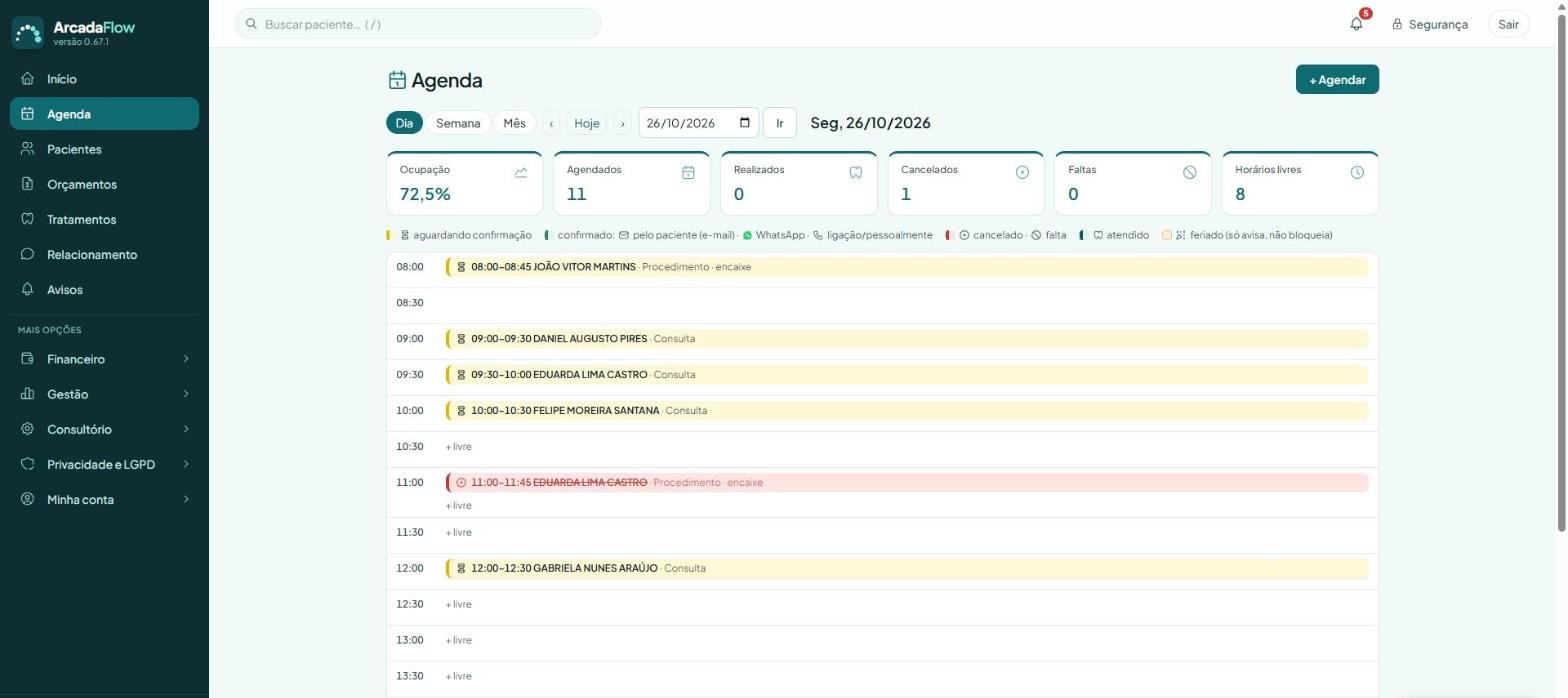Image resolution: width=1568 pixels, height=698 pixels.
Task: Click the lock icon beside Segurança
Action: click(x=1397, y=24)
